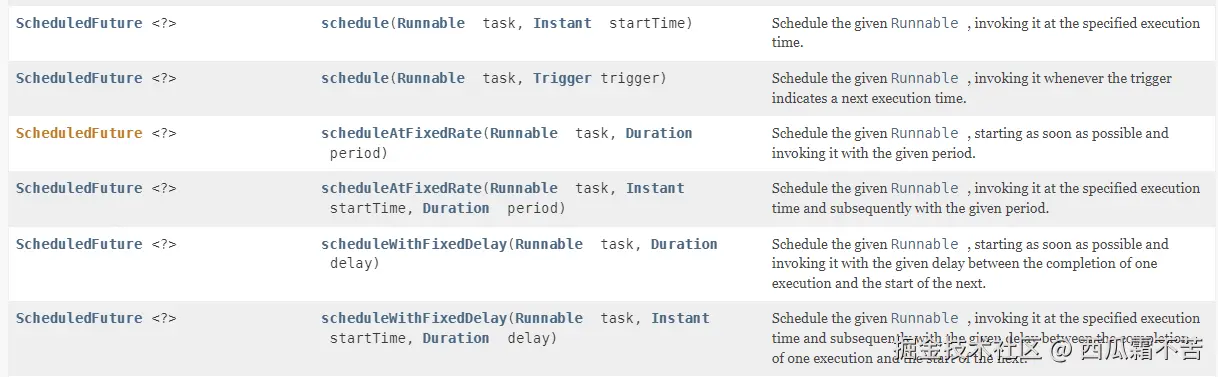Open schedule method taking Trigger trigger

pyautogui.click(x=354, y=78)
